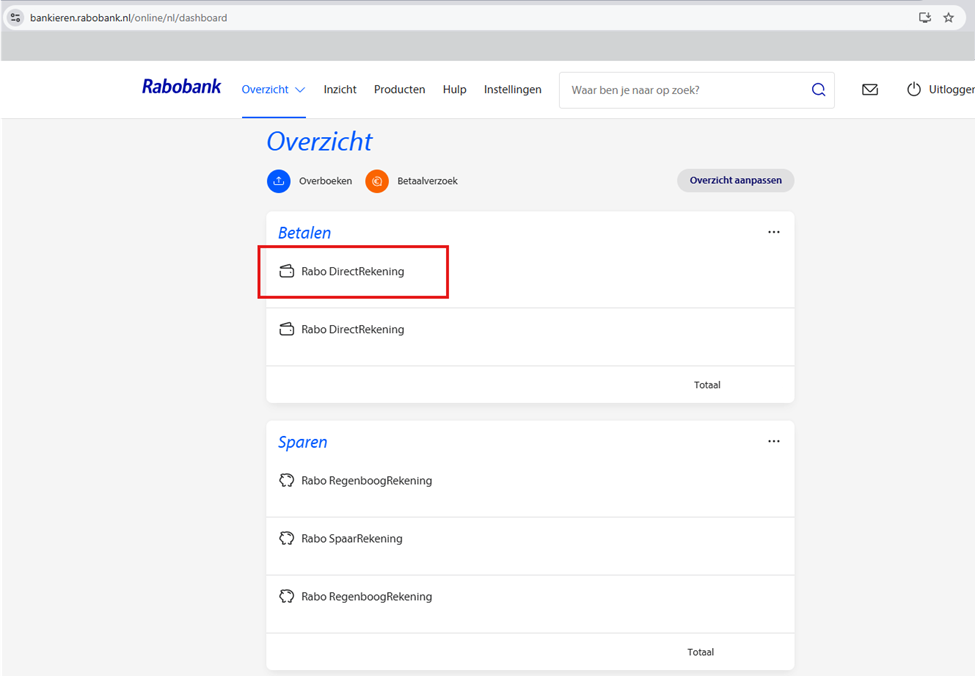Click the blue Overboeken icon
The image size is (975, 676).
(x=279, y=181)
